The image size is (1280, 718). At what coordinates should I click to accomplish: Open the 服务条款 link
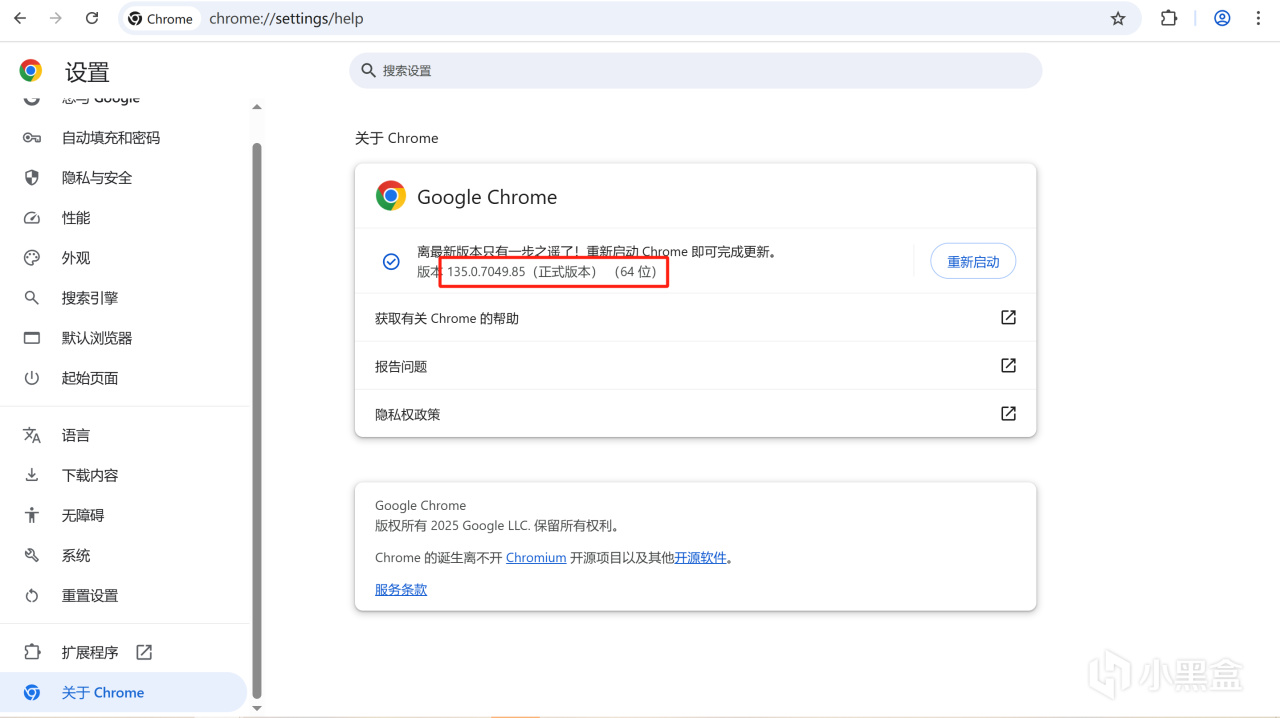pyautogui.click(x=401, y=589)
